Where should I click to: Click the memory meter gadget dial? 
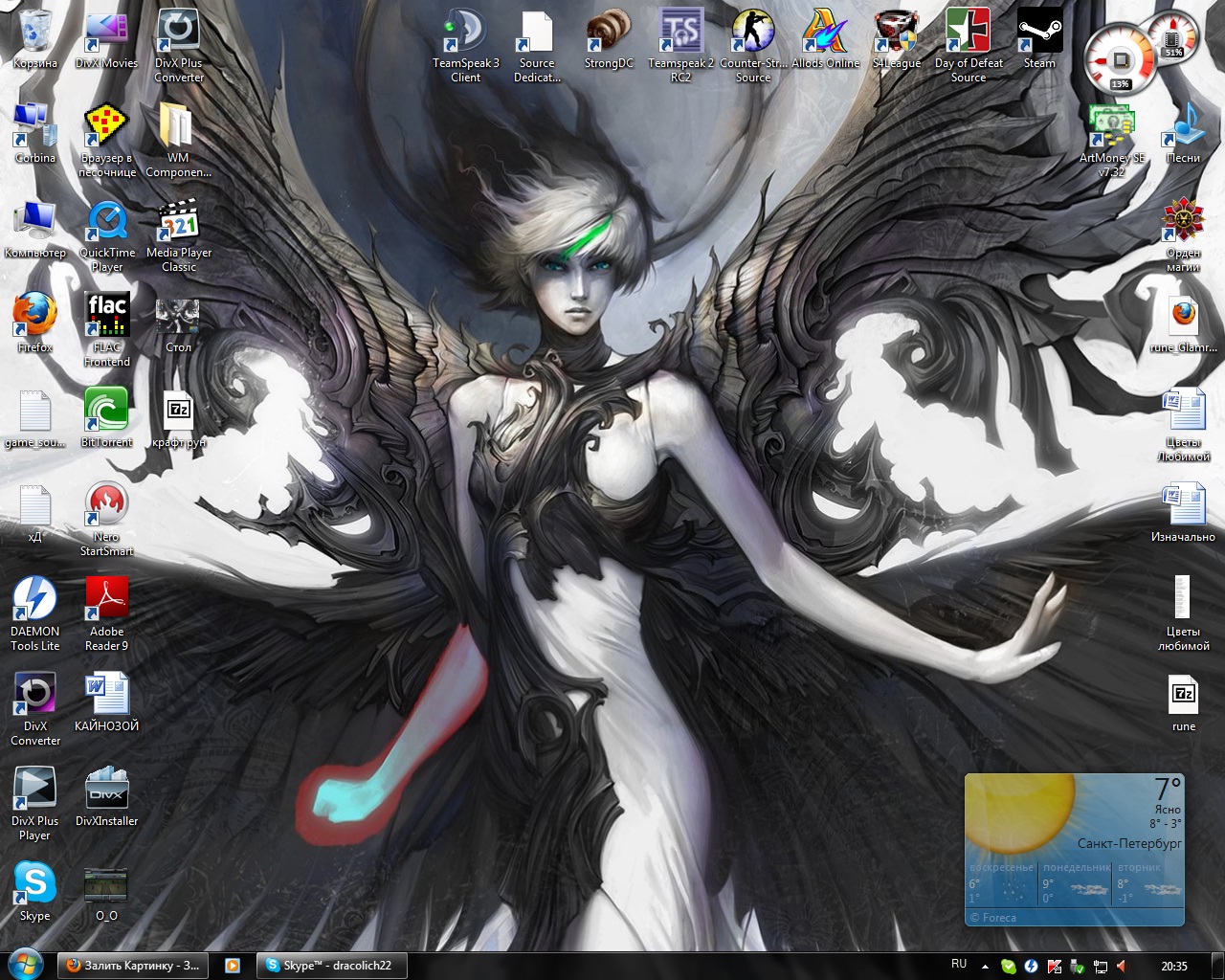1173,36
